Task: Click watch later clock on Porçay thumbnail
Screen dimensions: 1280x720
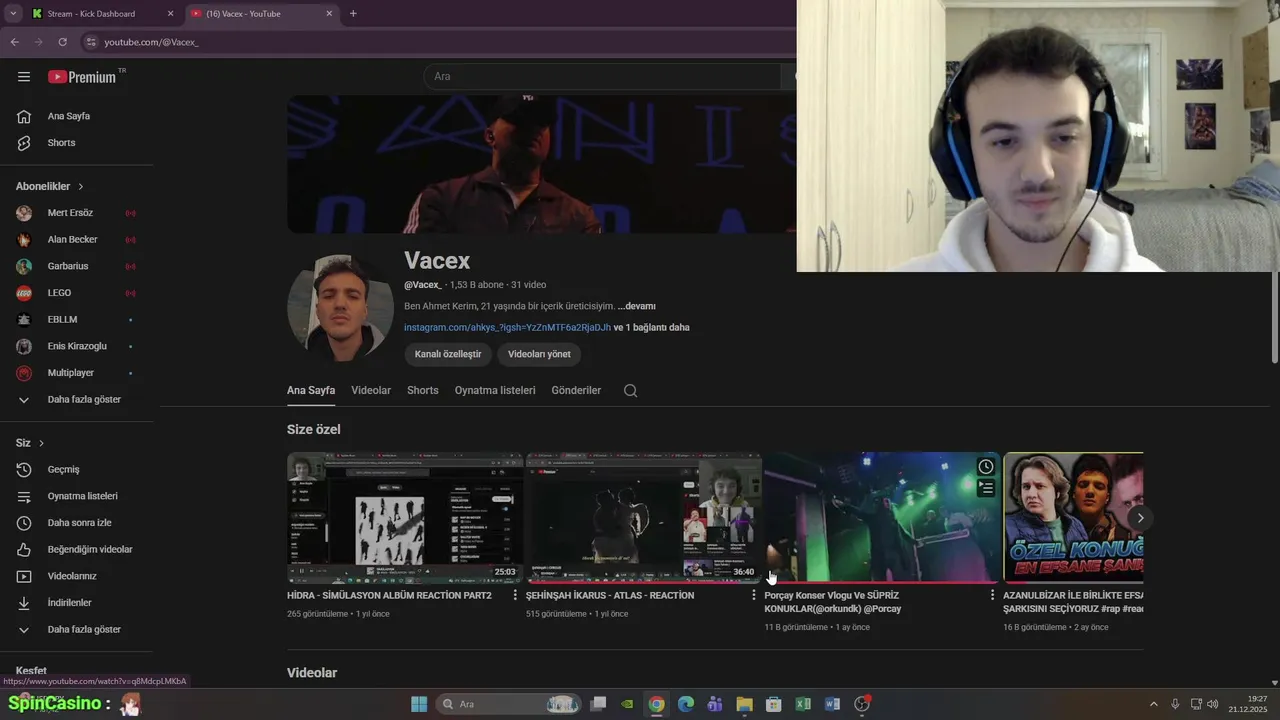Action: (986, 467)
